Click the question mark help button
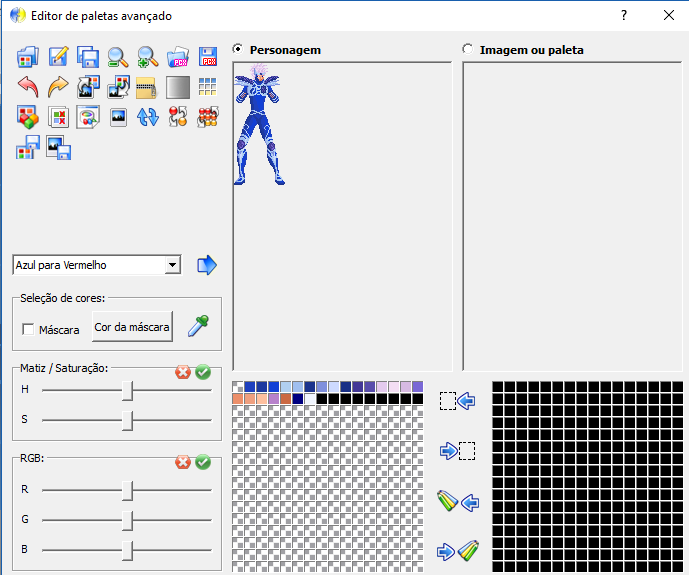689x575 pixels. [624, 15]
